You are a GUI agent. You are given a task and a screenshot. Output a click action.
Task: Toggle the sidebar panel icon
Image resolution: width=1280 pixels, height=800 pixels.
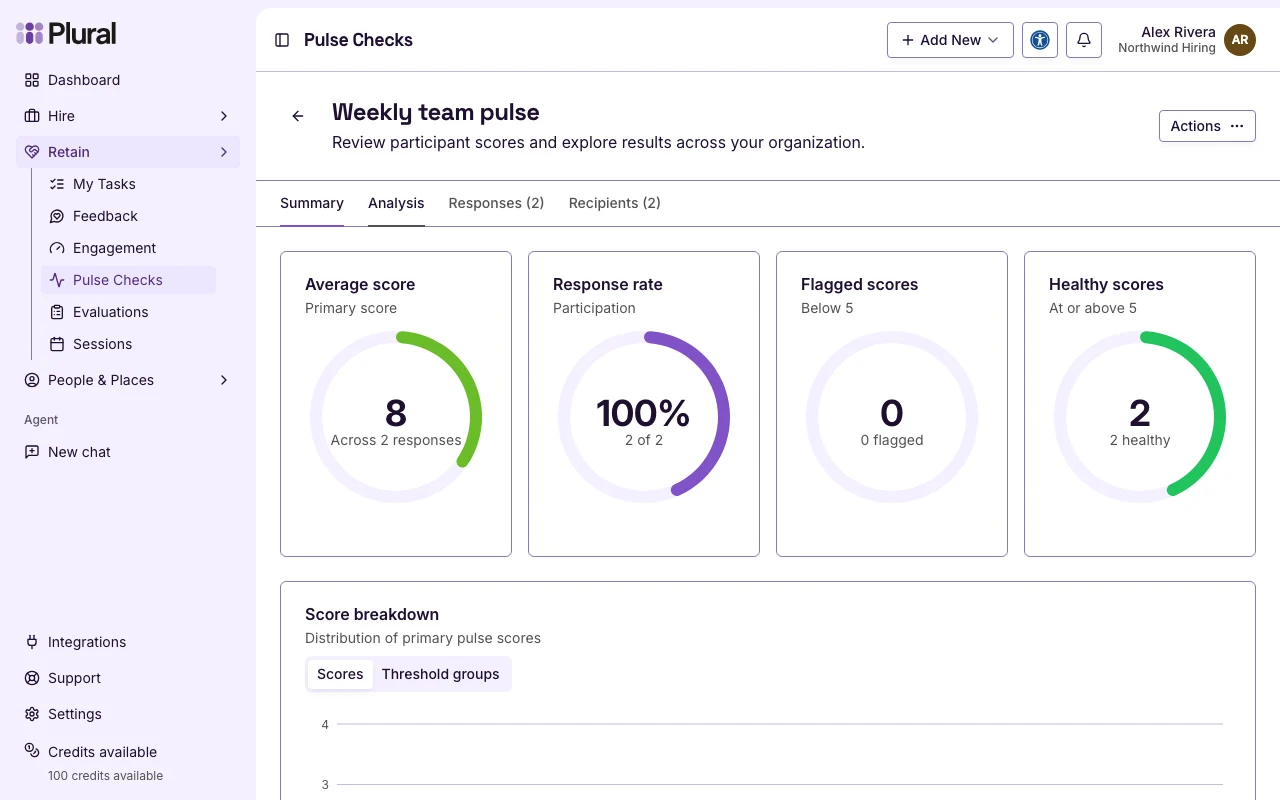(282, 40)
